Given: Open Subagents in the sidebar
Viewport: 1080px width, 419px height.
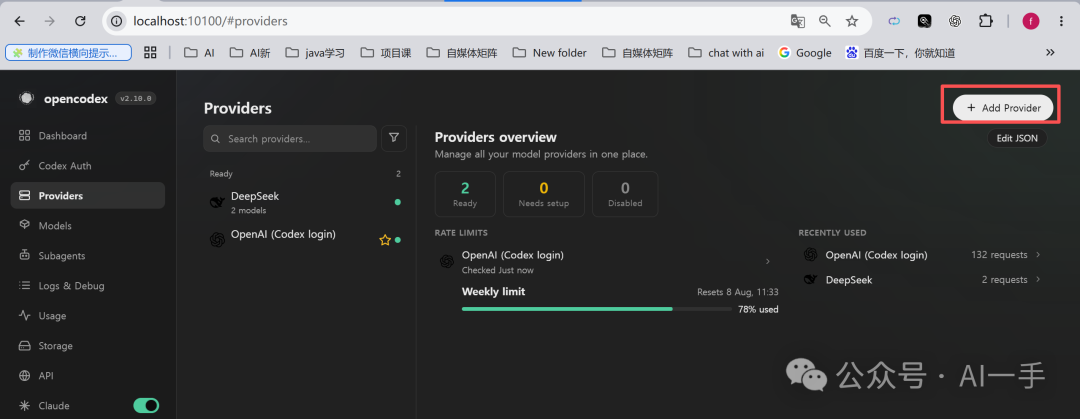Looking at the screenshot, I should click(87, 256).
